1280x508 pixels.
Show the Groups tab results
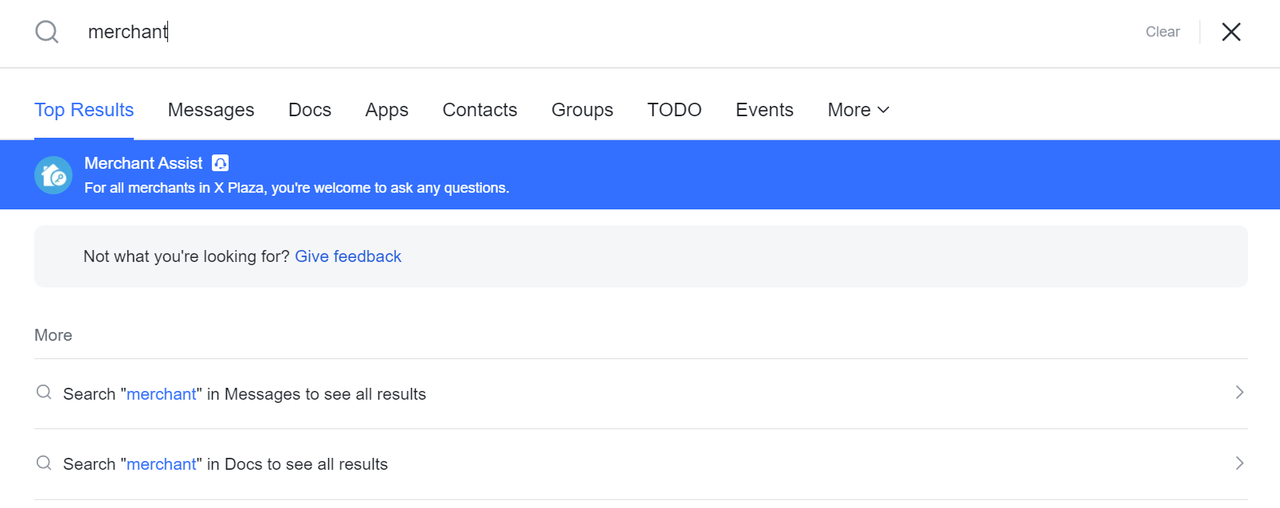582,110
